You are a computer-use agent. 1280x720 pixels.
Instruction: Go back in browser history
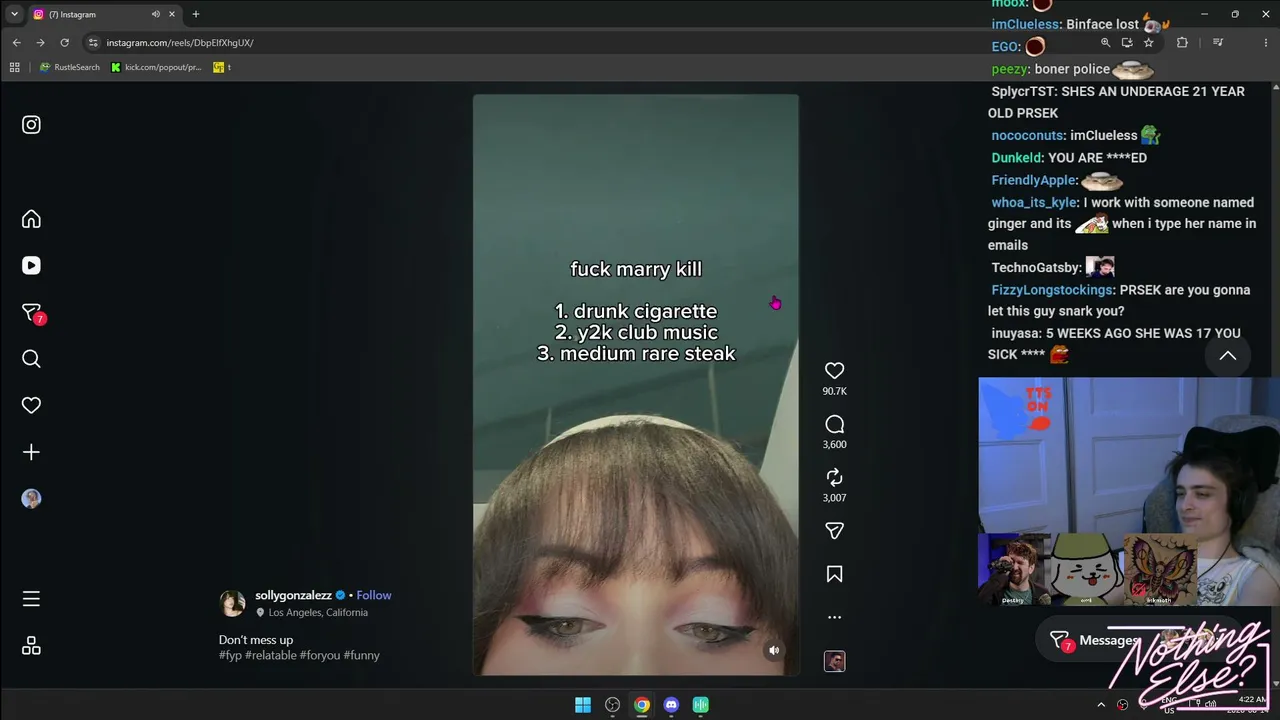click(16, 43)
